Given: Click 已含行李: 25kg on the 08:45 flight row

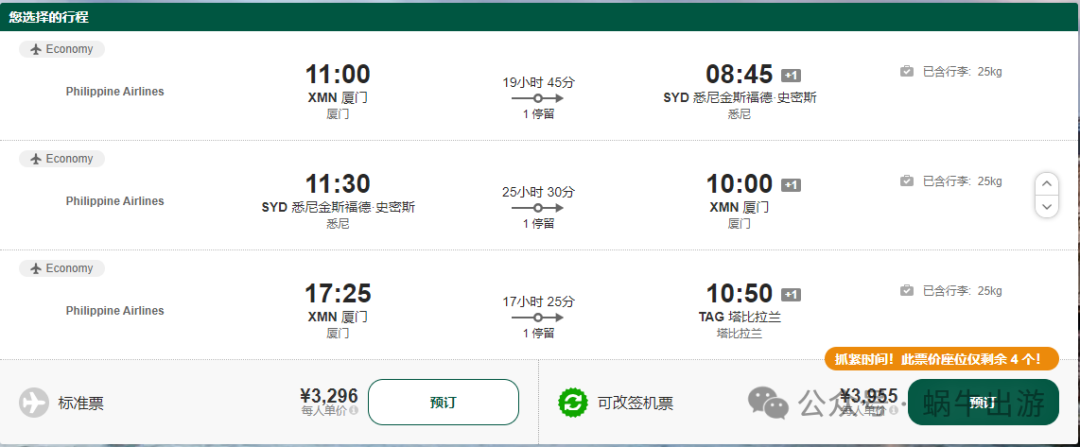Looking at the screenshot, I should [x=962, y=71].
